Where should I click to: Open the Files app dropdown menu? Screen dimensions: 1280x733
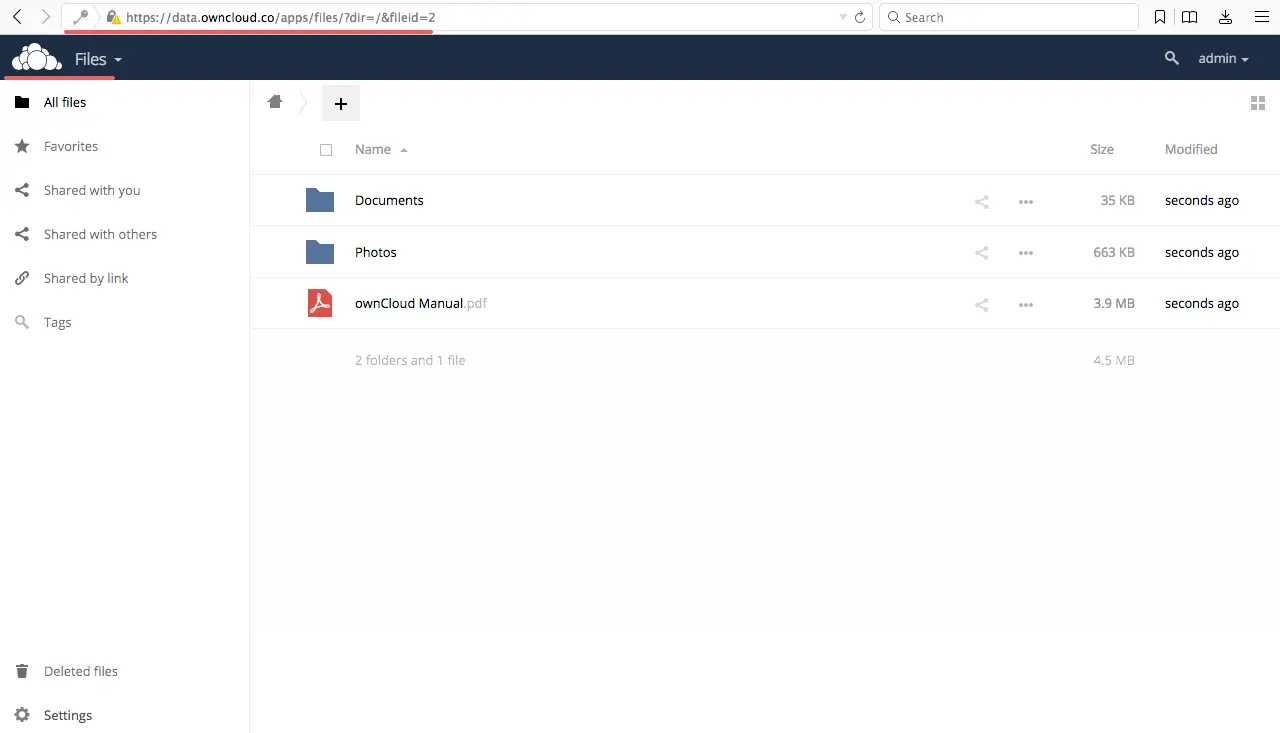[98, 59]
